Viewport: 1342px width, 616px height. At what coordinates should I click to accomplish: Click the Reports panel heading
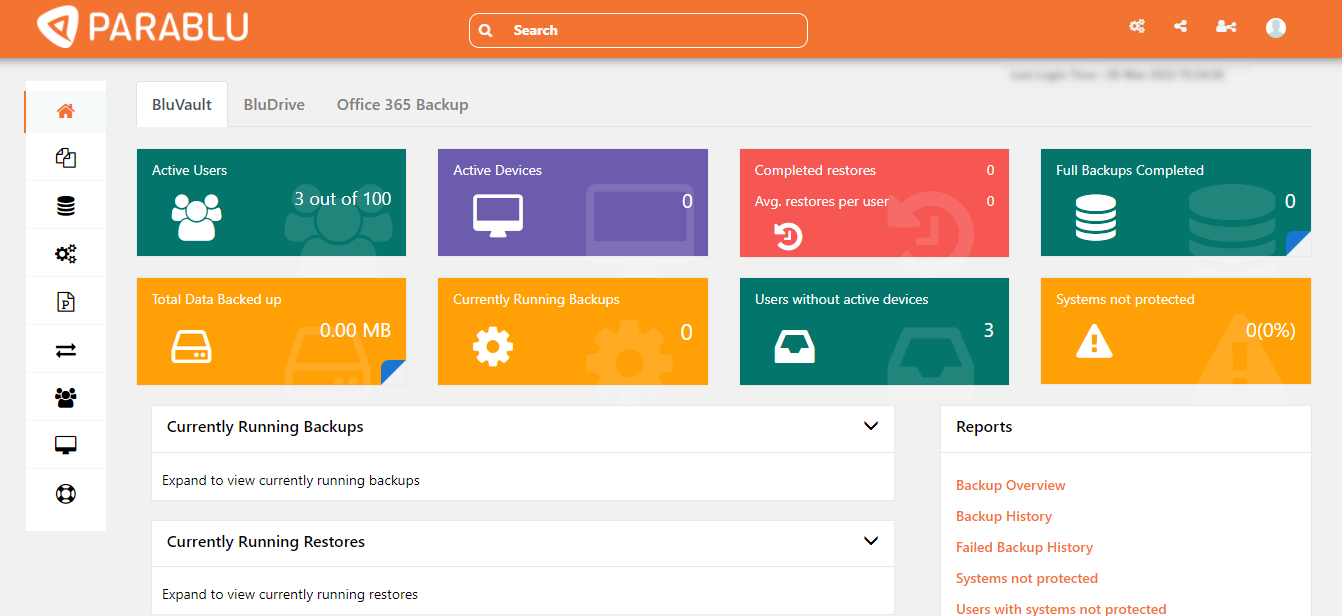[x=984, y=427]
